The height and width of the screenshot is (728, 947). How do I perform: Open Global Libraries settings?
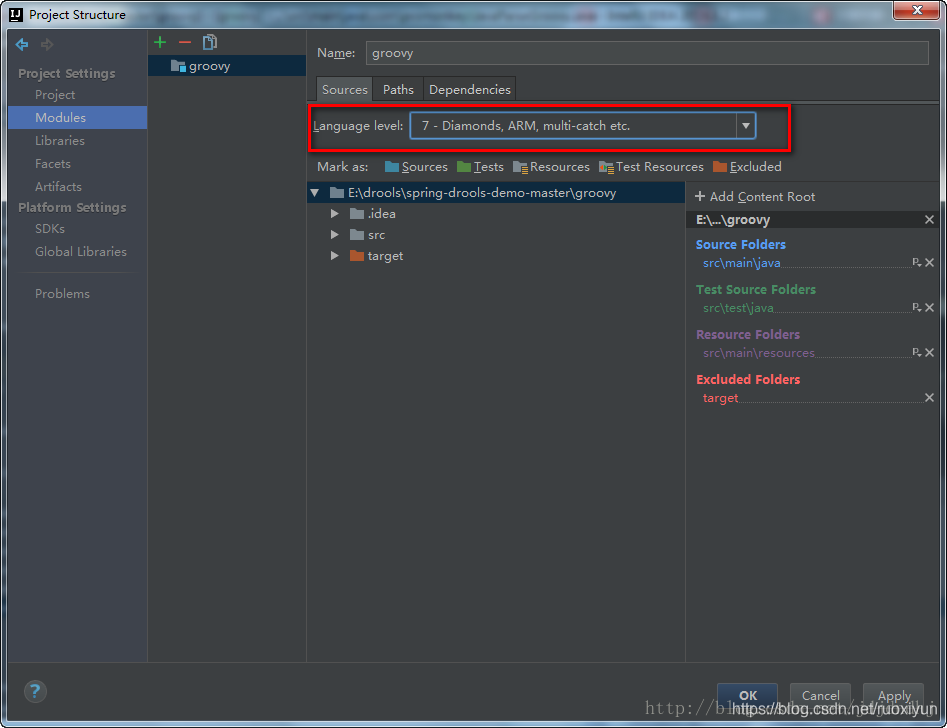click(81, 252)
